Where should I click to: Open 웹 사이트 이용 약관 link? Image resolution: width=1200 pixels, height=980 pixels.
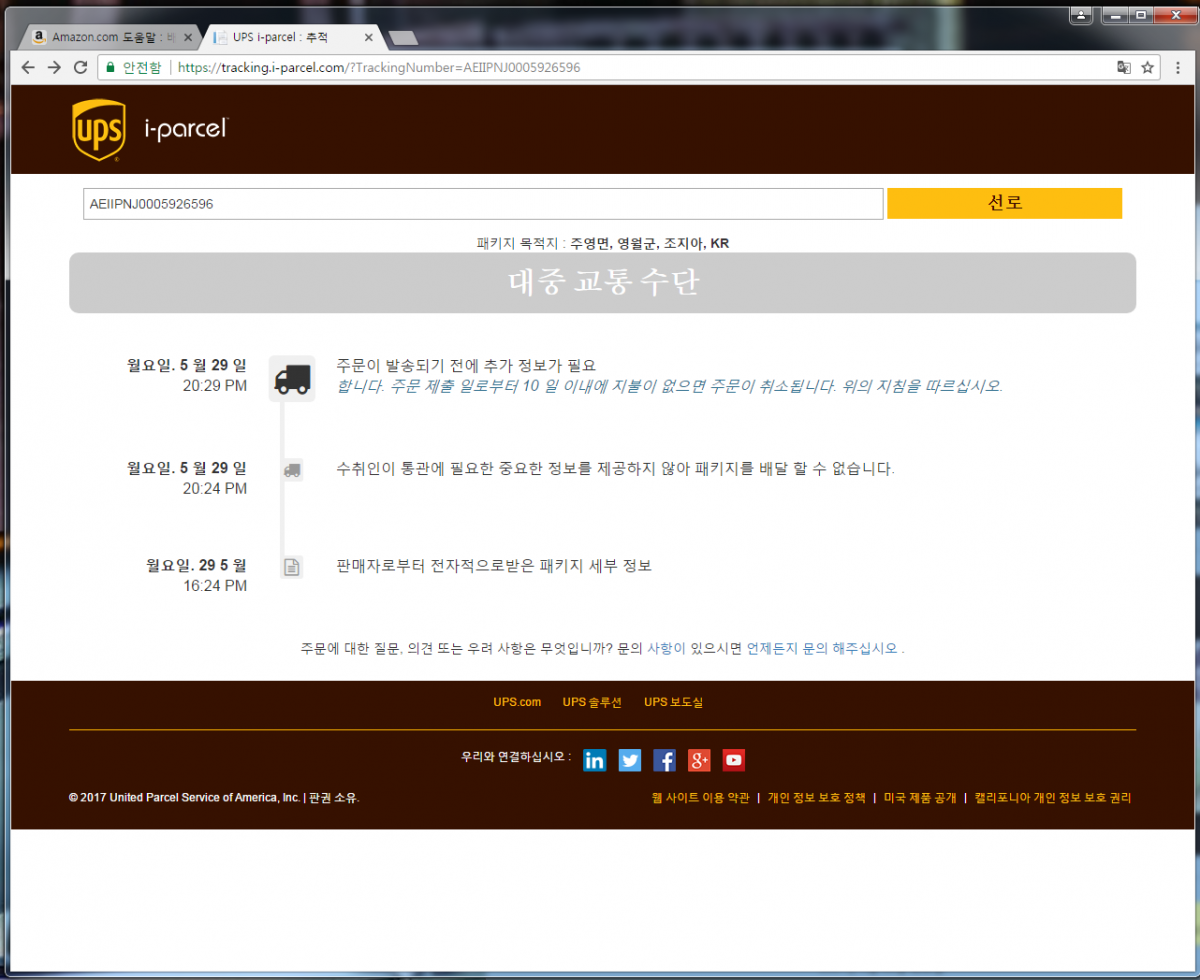click(700, 798)
